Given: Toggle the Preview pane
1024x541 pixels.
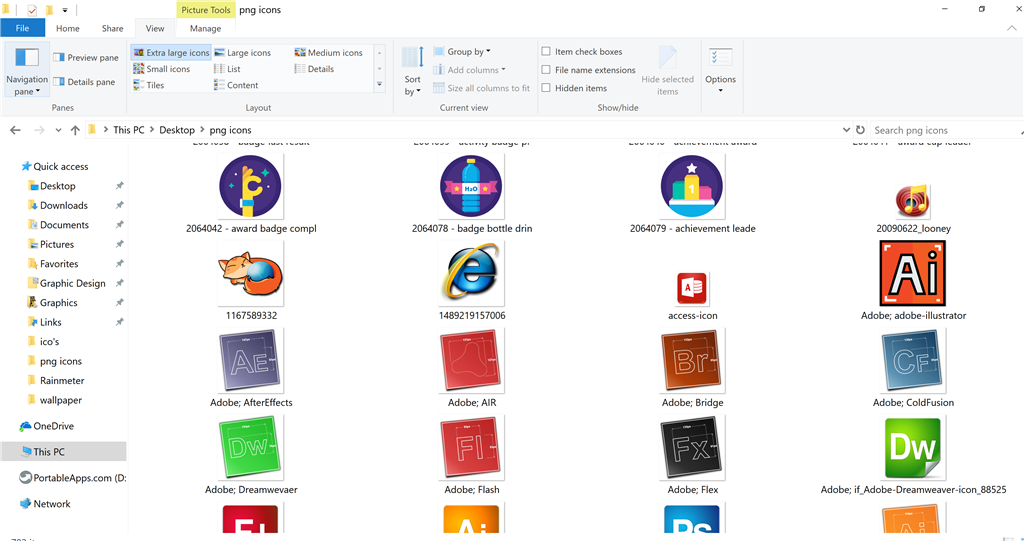Looking at the screenshot, I should coord(86,57).
